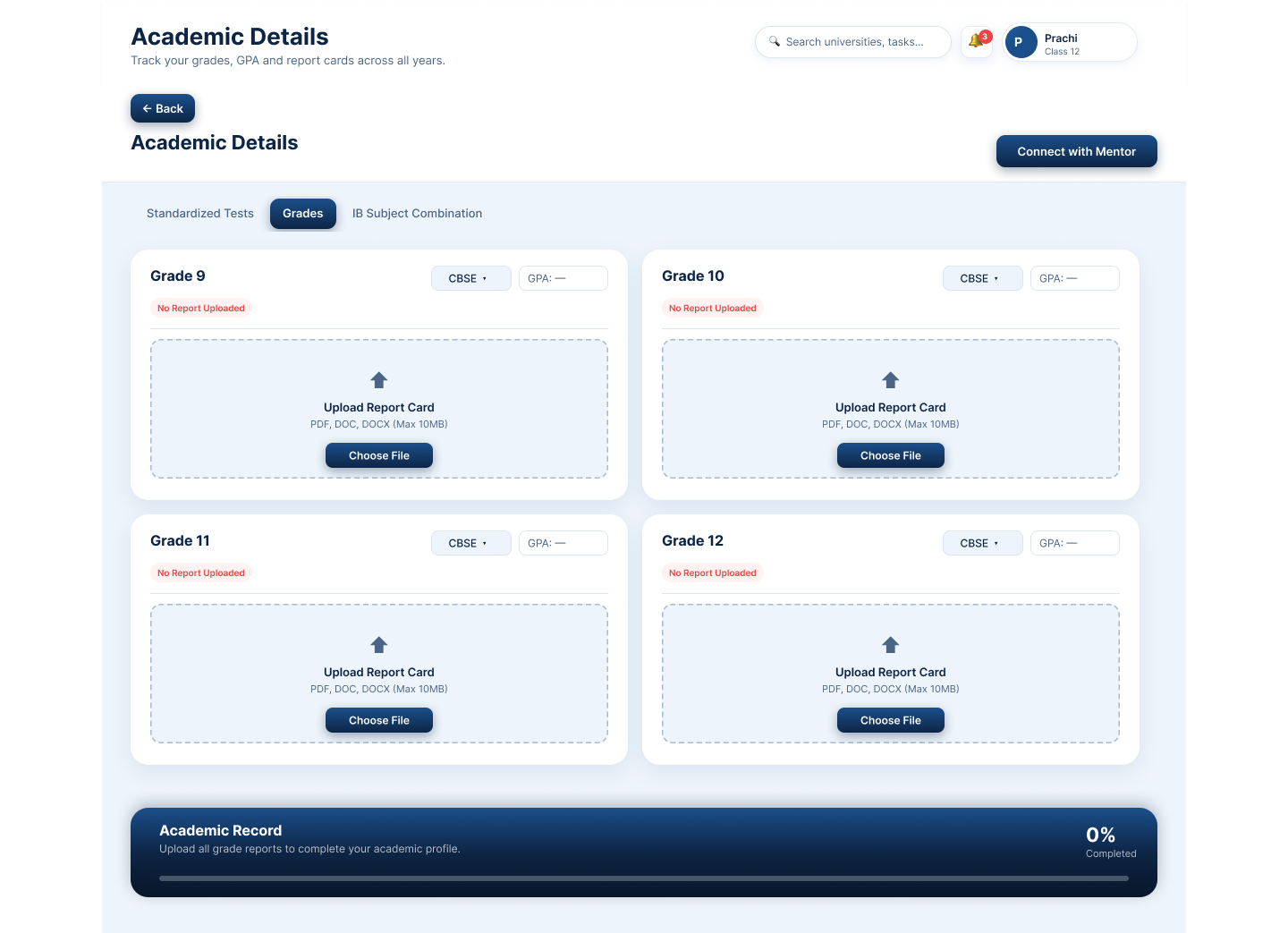Click the Class 12 label

[1062, 52]
